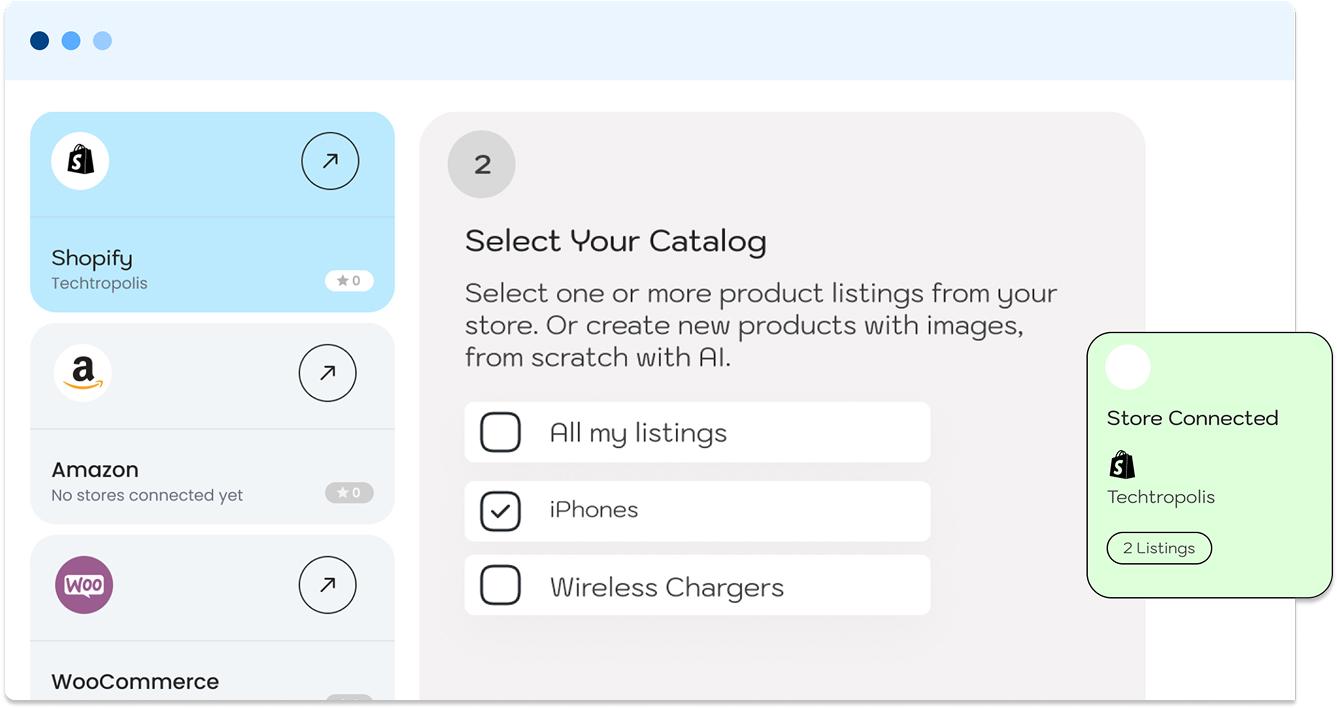Click the star counter on the Shopify card
The height and width of the screenshot is (708, 1337).
coord(349,281)
